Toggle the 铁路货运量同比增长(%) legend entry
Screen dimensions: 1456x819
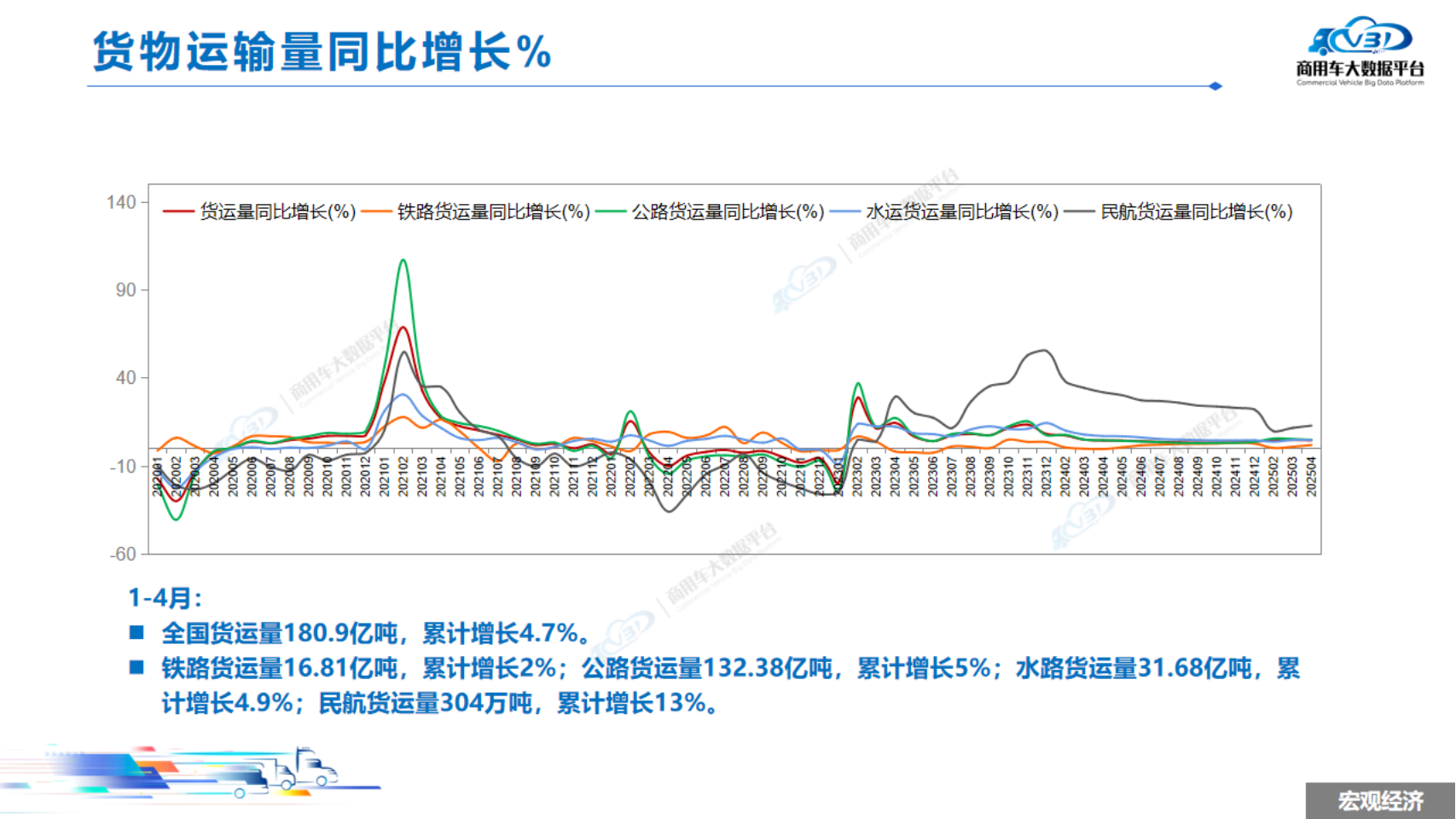coord(493,212)
